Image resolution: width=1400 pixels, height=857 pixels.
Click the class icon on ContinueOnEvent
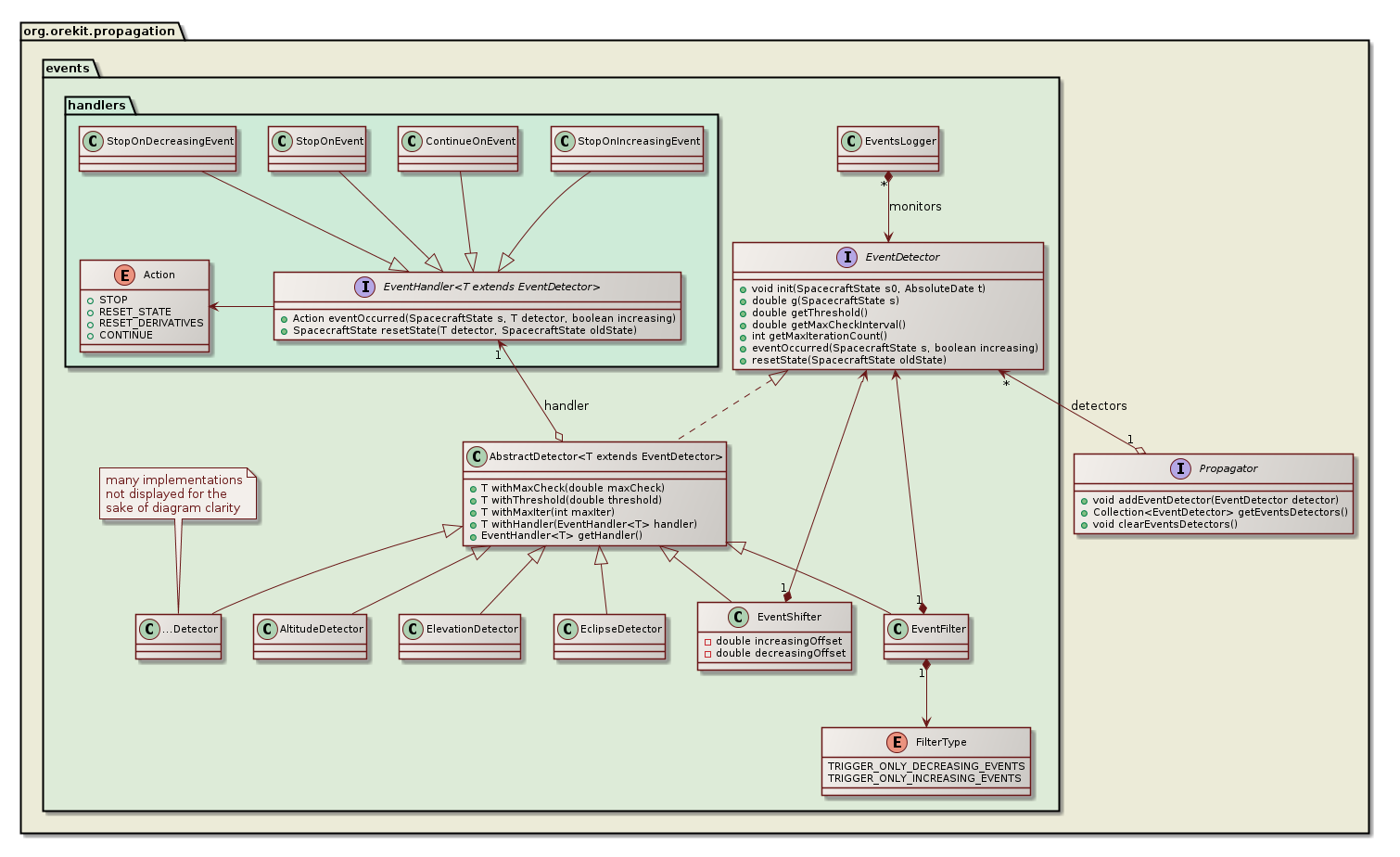[411, 141]
